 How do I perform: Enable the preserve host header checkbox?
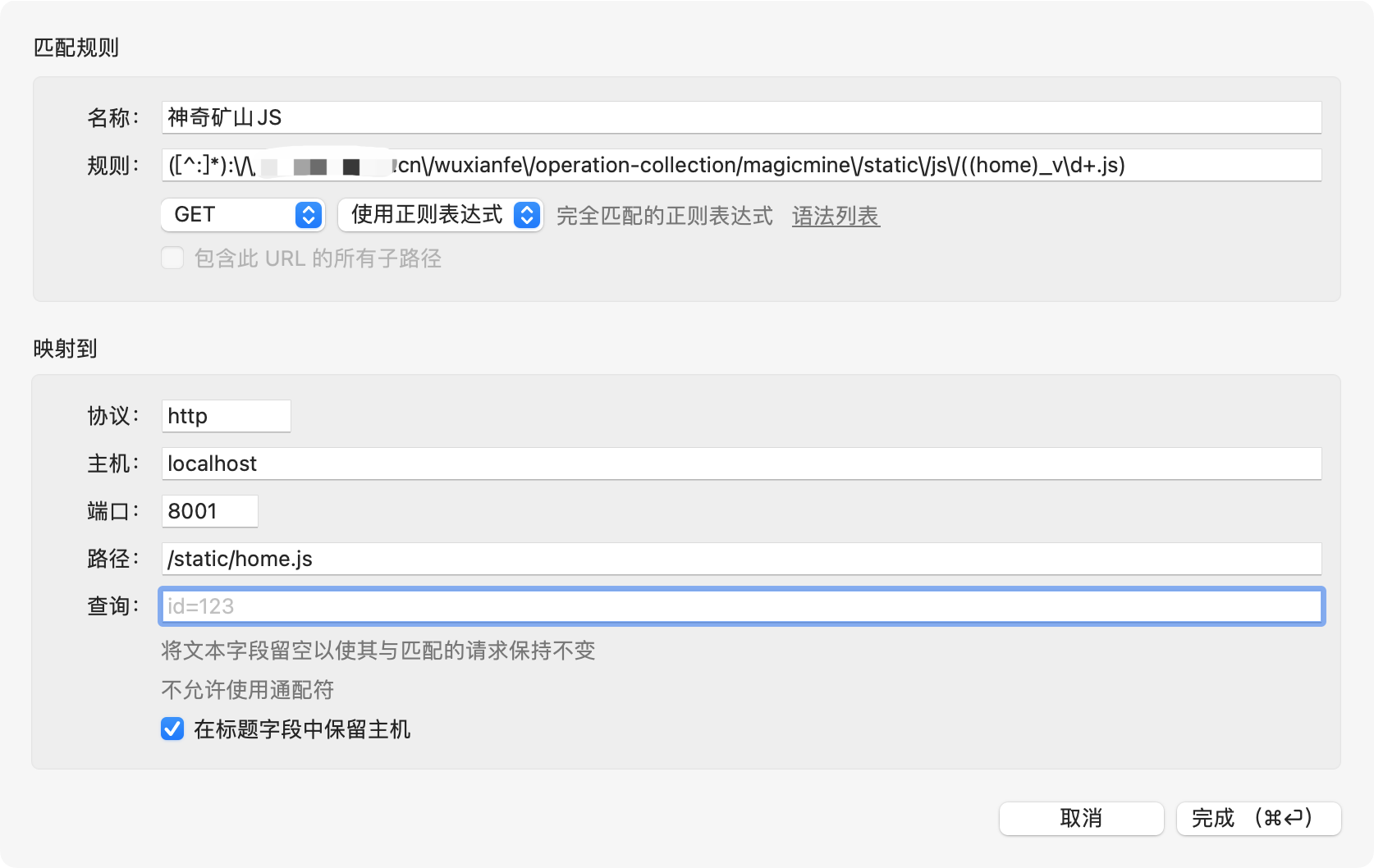point(172,729)
